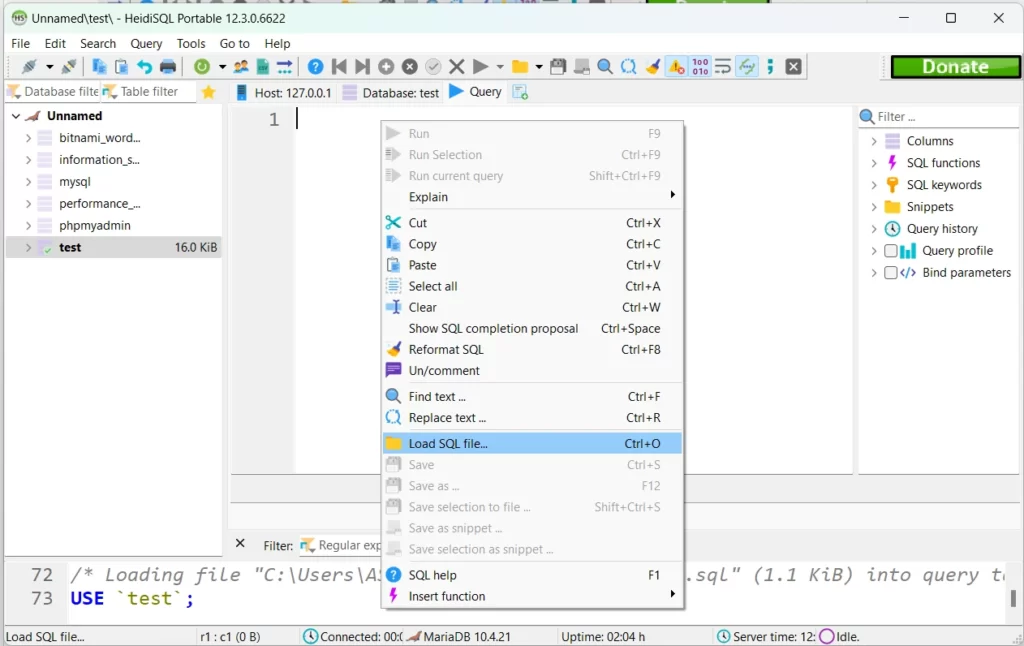Click the Help question mark icon
This screenshot has height=646, width=1024.
pos(315,66)
